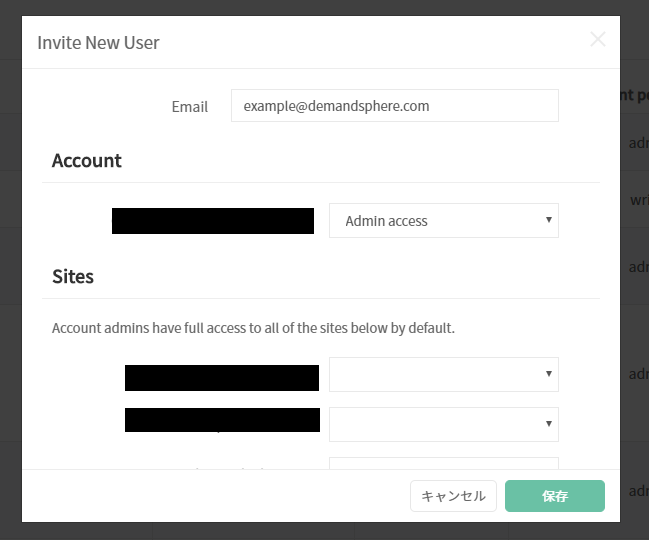The image size is (649, 540).
Task: Click the green 保存 save button
Action: [555, 496]
